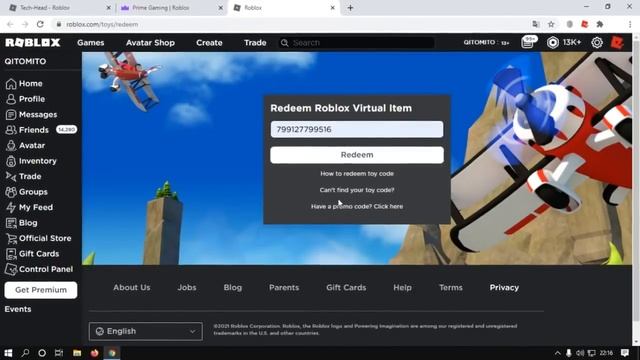
Task: Open Messages in the sidebar
Action: click(x=31, y=114)
